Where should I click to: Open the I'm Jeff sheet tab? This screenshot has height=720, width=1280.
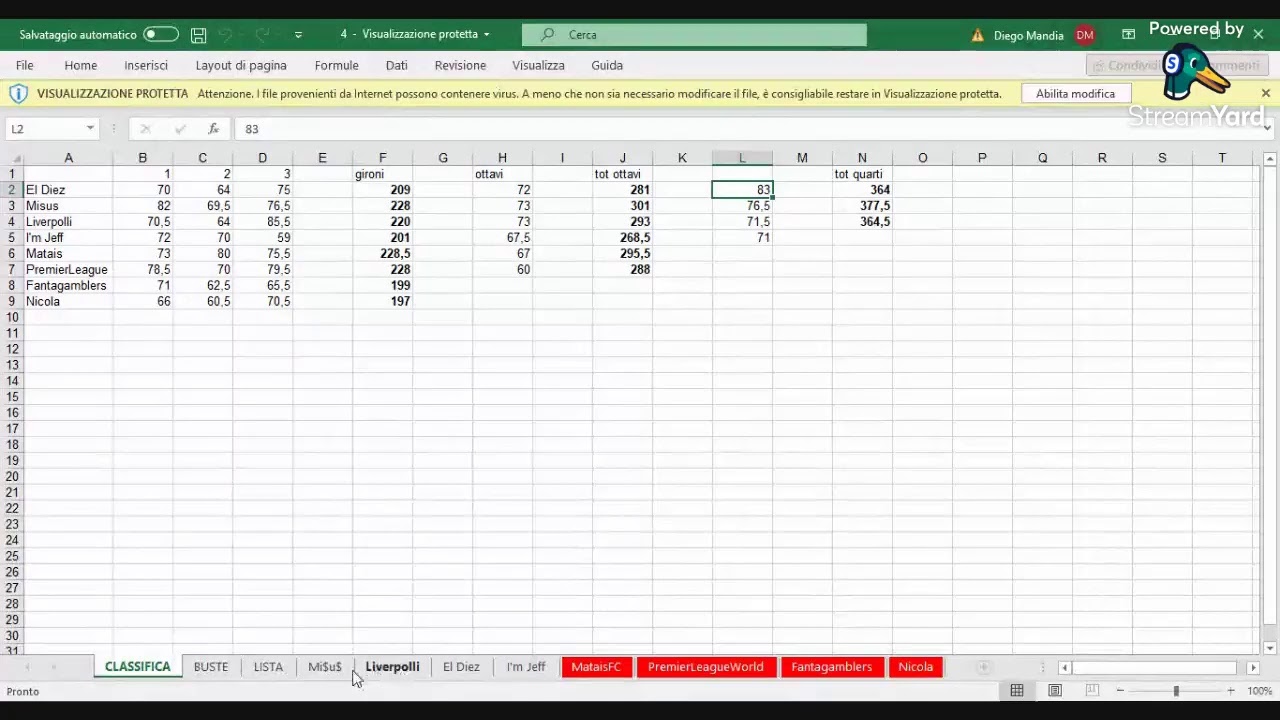point(526,667)
